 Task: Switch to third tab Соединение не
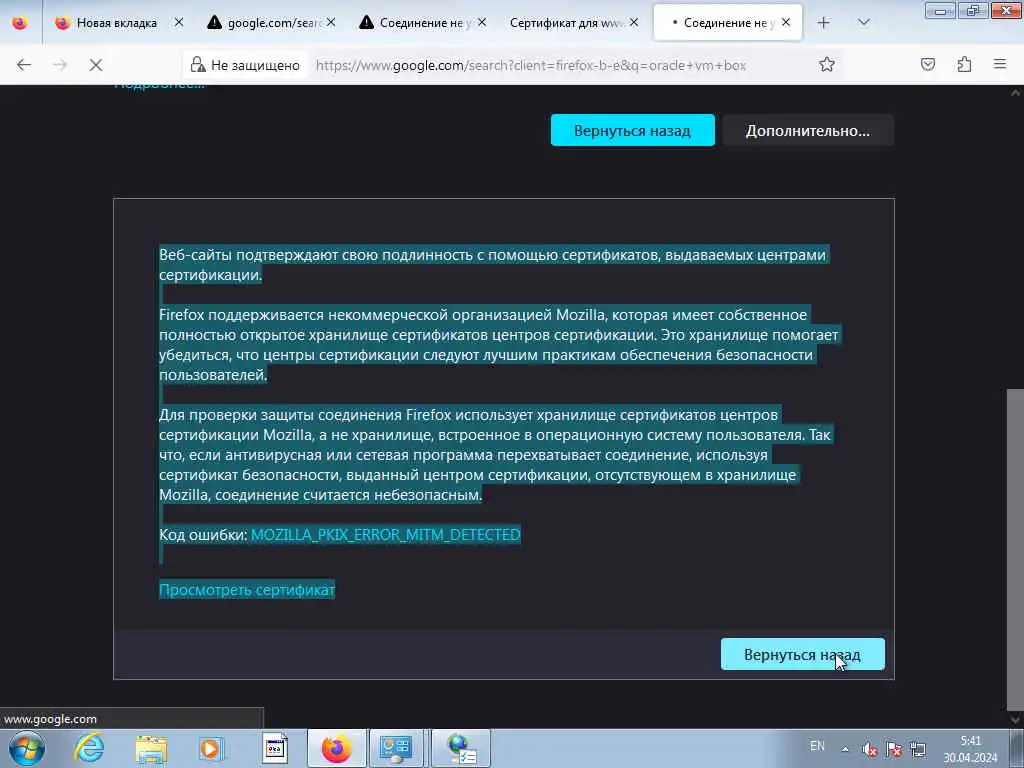click(421, 23)
